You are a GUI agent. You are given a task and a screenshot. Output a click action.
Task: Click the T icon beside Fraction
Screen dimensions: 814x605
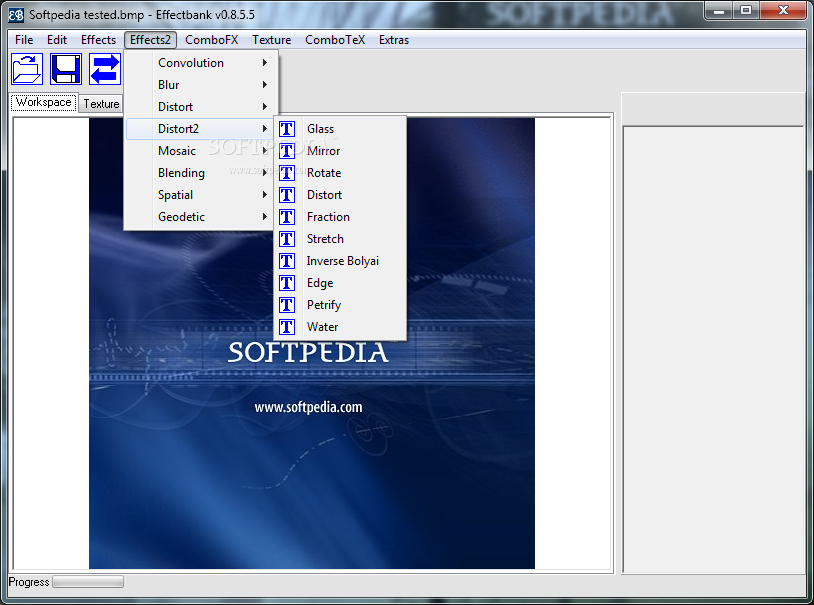coord(287,217)
